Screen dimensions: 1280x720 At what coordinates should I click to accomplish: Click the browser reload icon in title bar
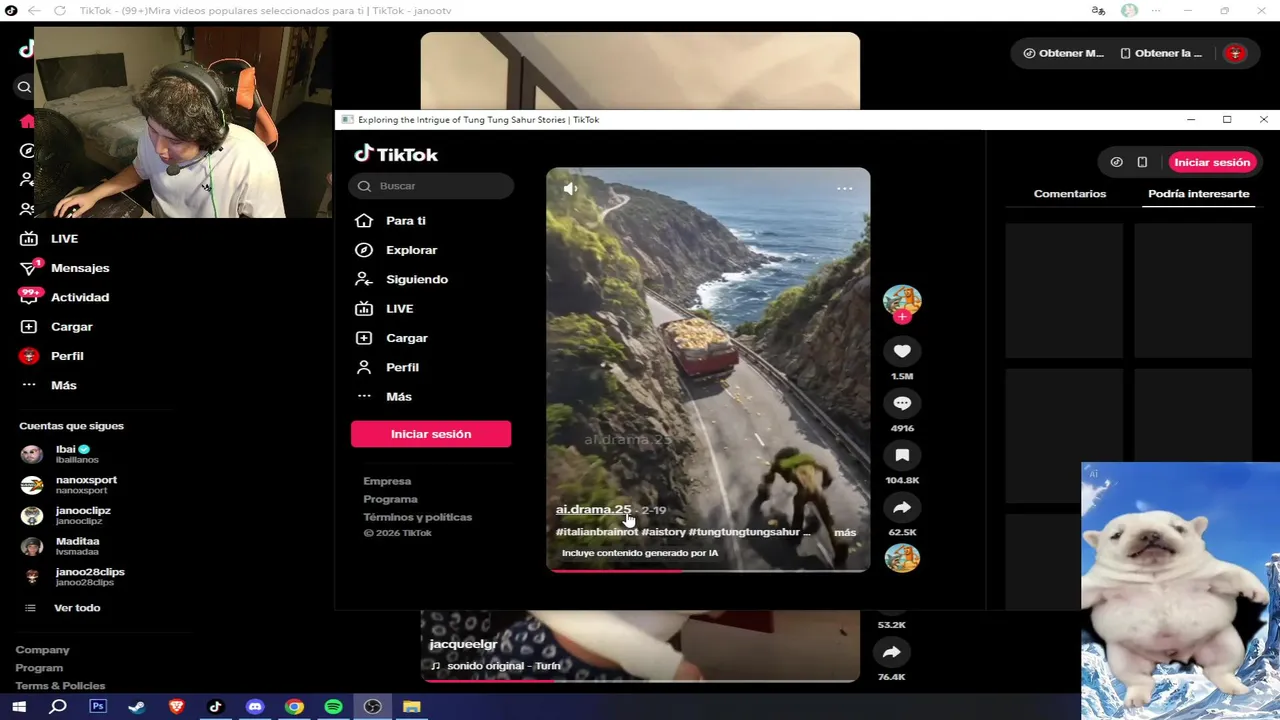click(60, 10)
